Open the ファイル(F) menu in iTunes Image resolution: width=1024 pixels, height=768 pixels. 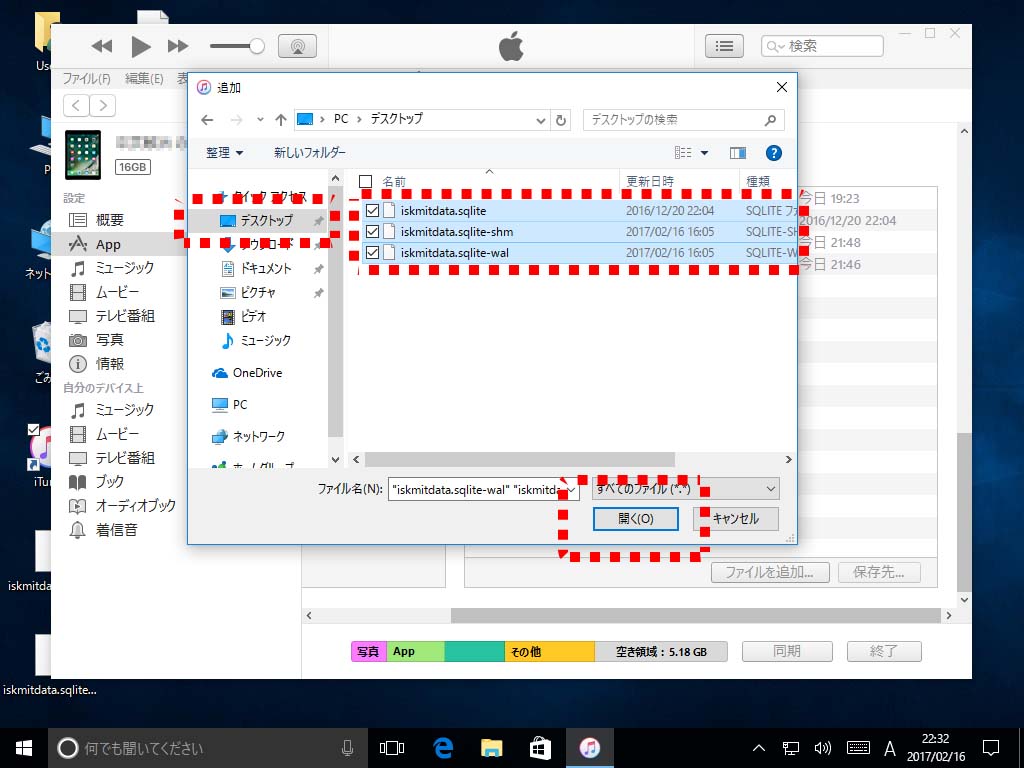(x=86, y=79)
